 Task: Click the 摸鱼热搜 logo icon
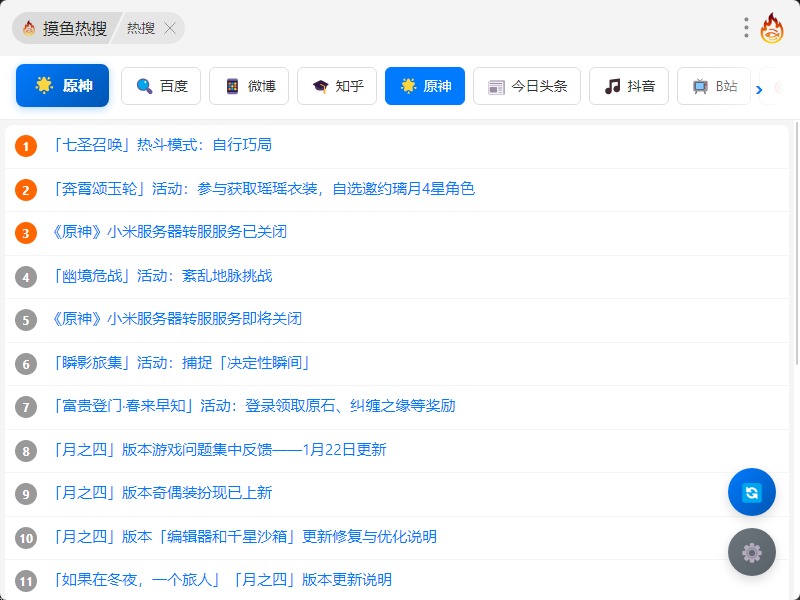(29, 28)
